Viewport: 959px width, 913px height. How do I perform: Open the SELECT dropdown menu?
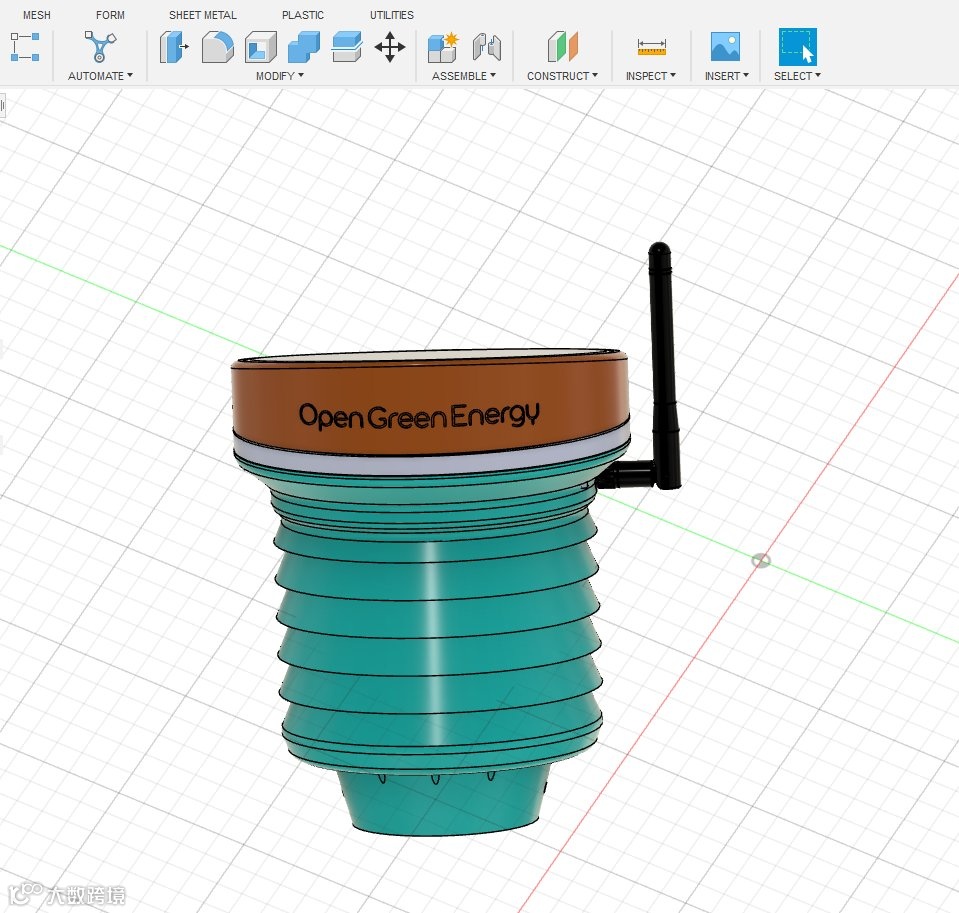pos(797,76)
